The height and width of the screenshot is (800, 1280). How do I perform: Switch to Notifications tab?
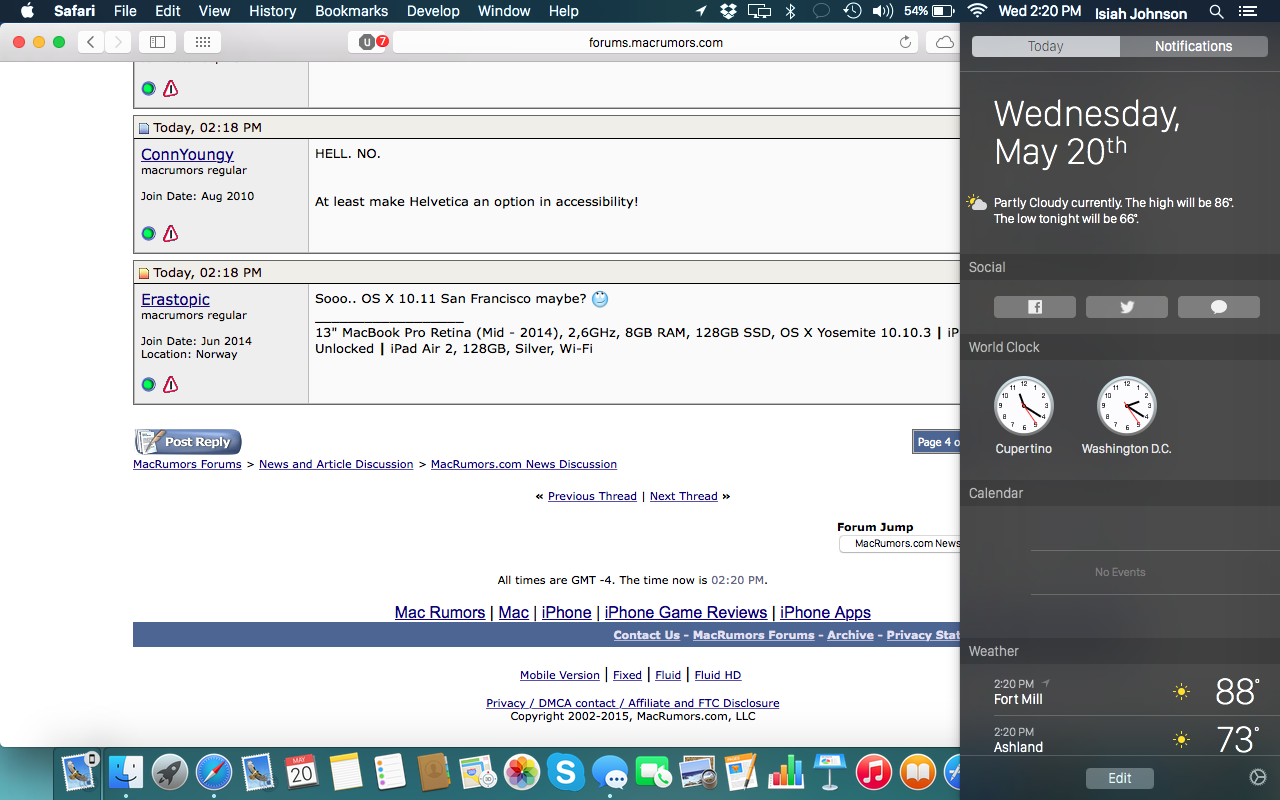(x=1193, y=46)
